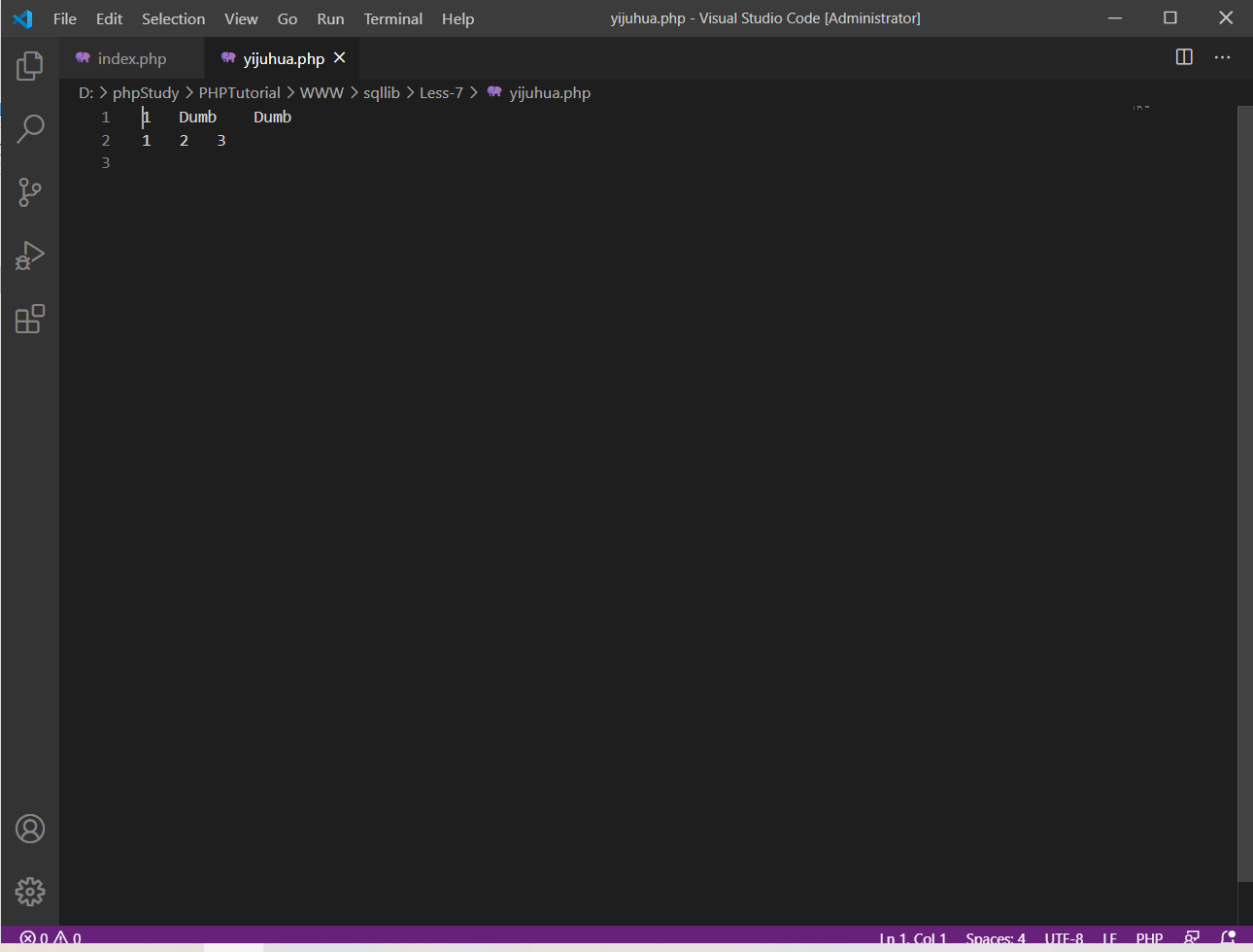The width and height of the screenshot is (1253, 952).
Task: Open the Selection menu
Action: (173, 18)
